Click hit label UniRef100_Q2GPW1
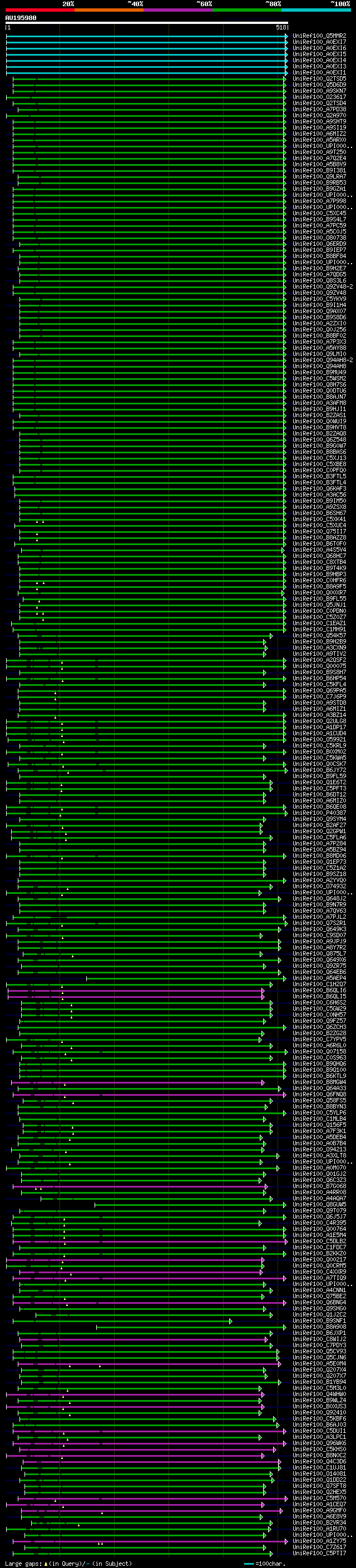This screenshot has width=356, height=1568. click(x=319, y=831)
